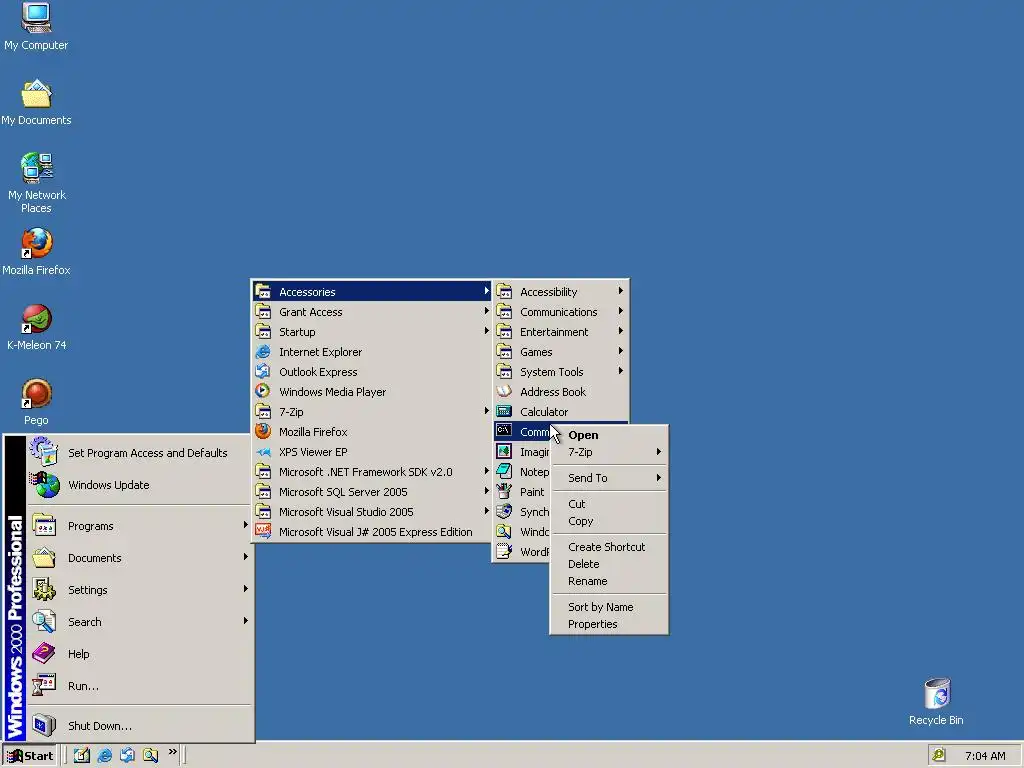Choose Cut in the context menu
This screenshot has width=1024, height=768.
pyautogui.click(x=609, y=504)
